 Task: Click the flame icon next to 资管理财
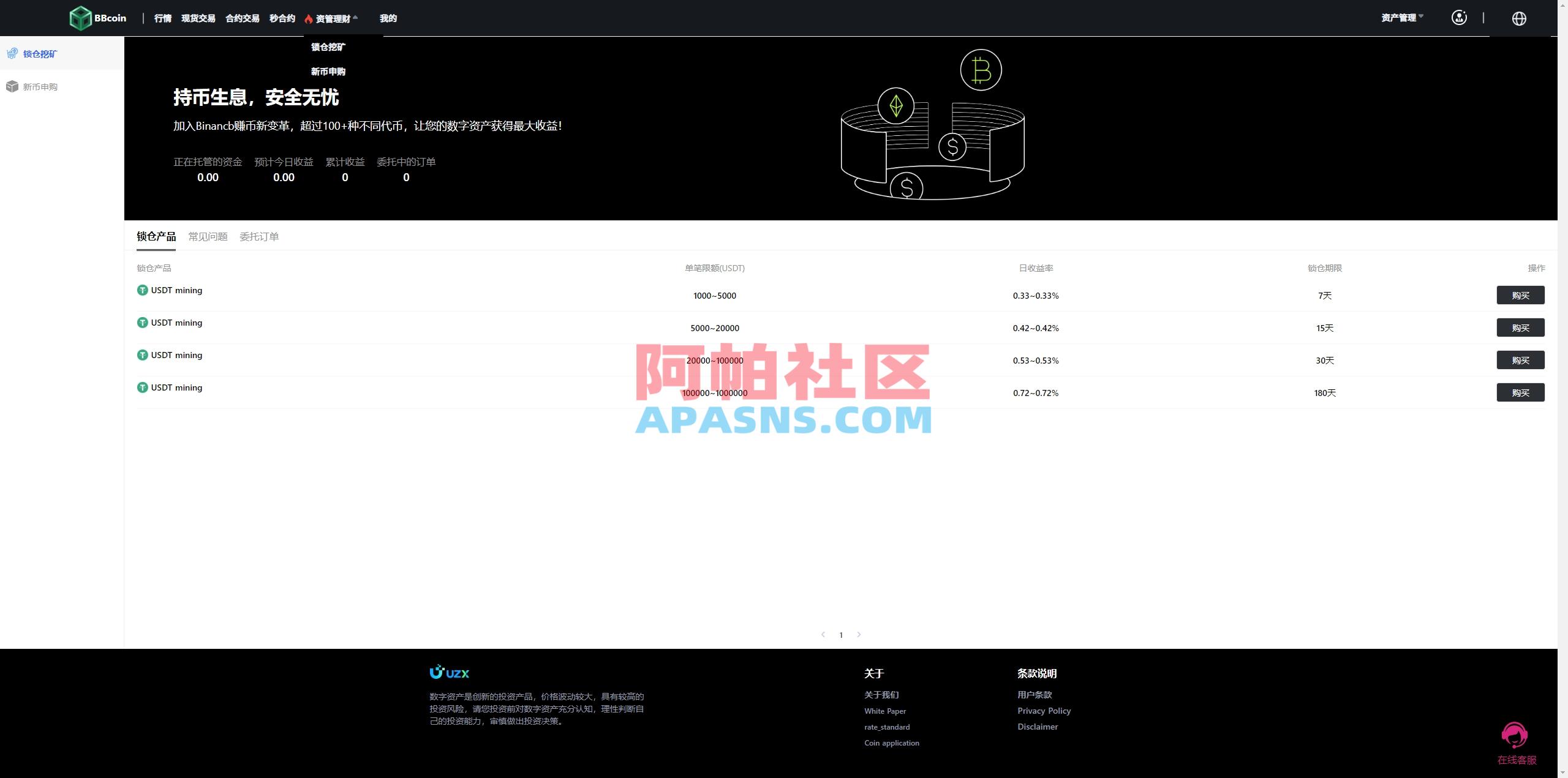point(308,18)
